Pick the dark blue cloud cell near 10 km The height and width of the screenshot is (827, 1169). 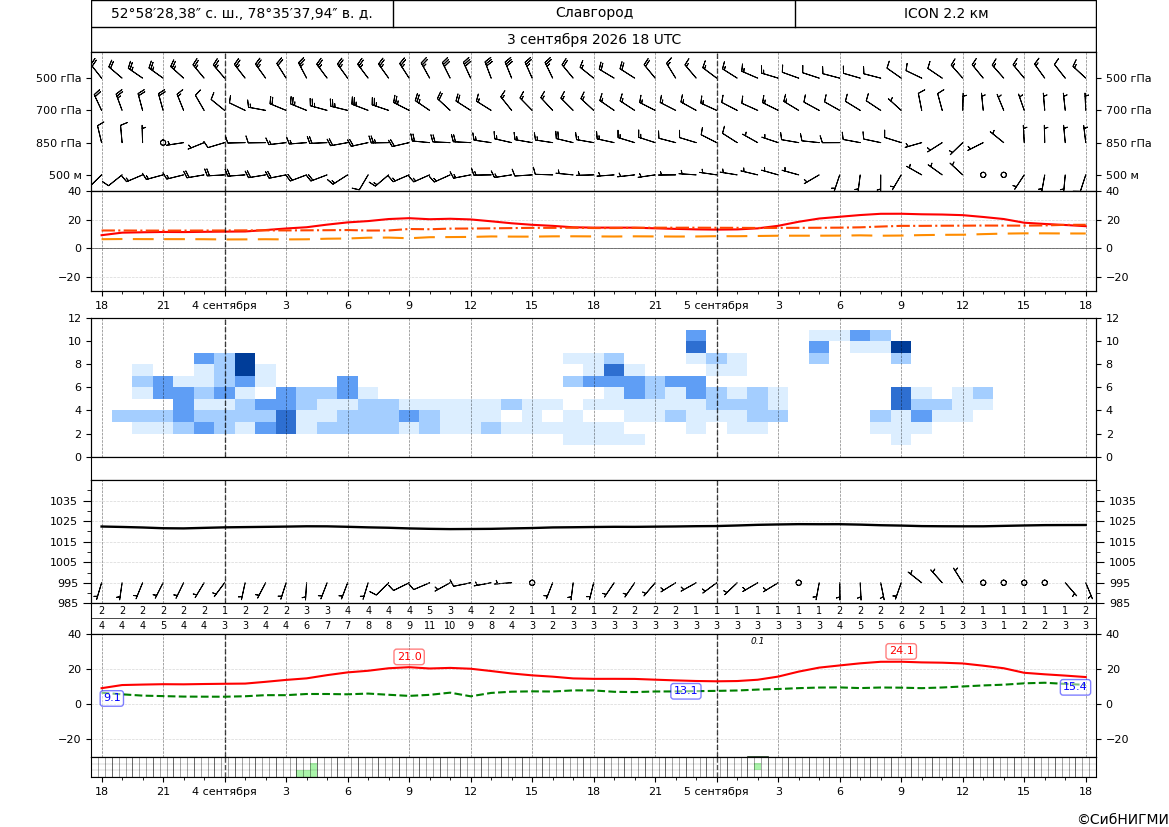click(x=901, y=347)
